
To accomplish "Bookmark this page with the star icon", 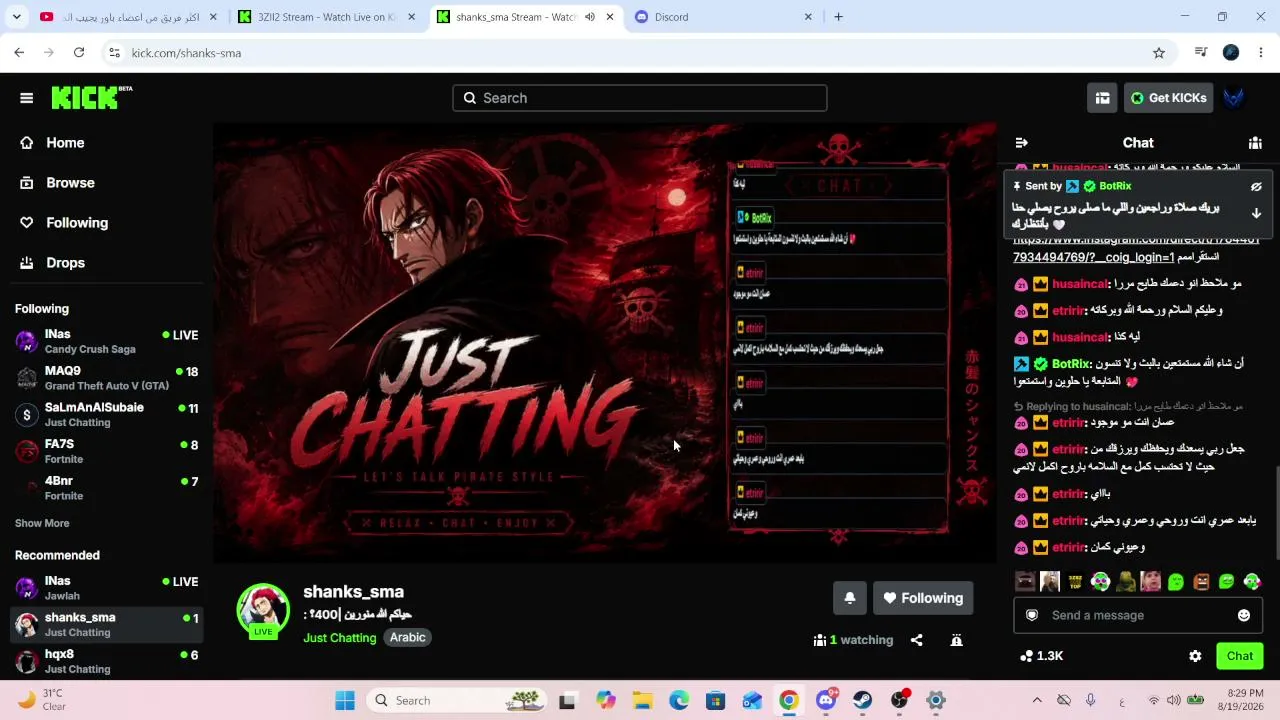I will [x=1159, y=53].
